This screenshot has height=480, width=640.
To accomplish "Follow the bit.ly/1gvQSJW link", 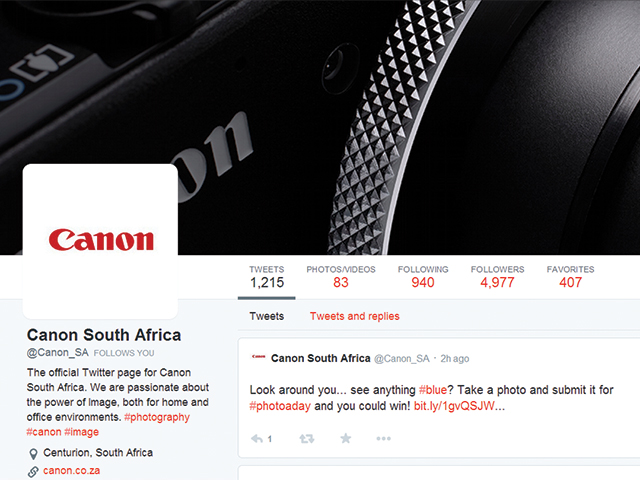I will pyautogui.click(x=454, y=406).
